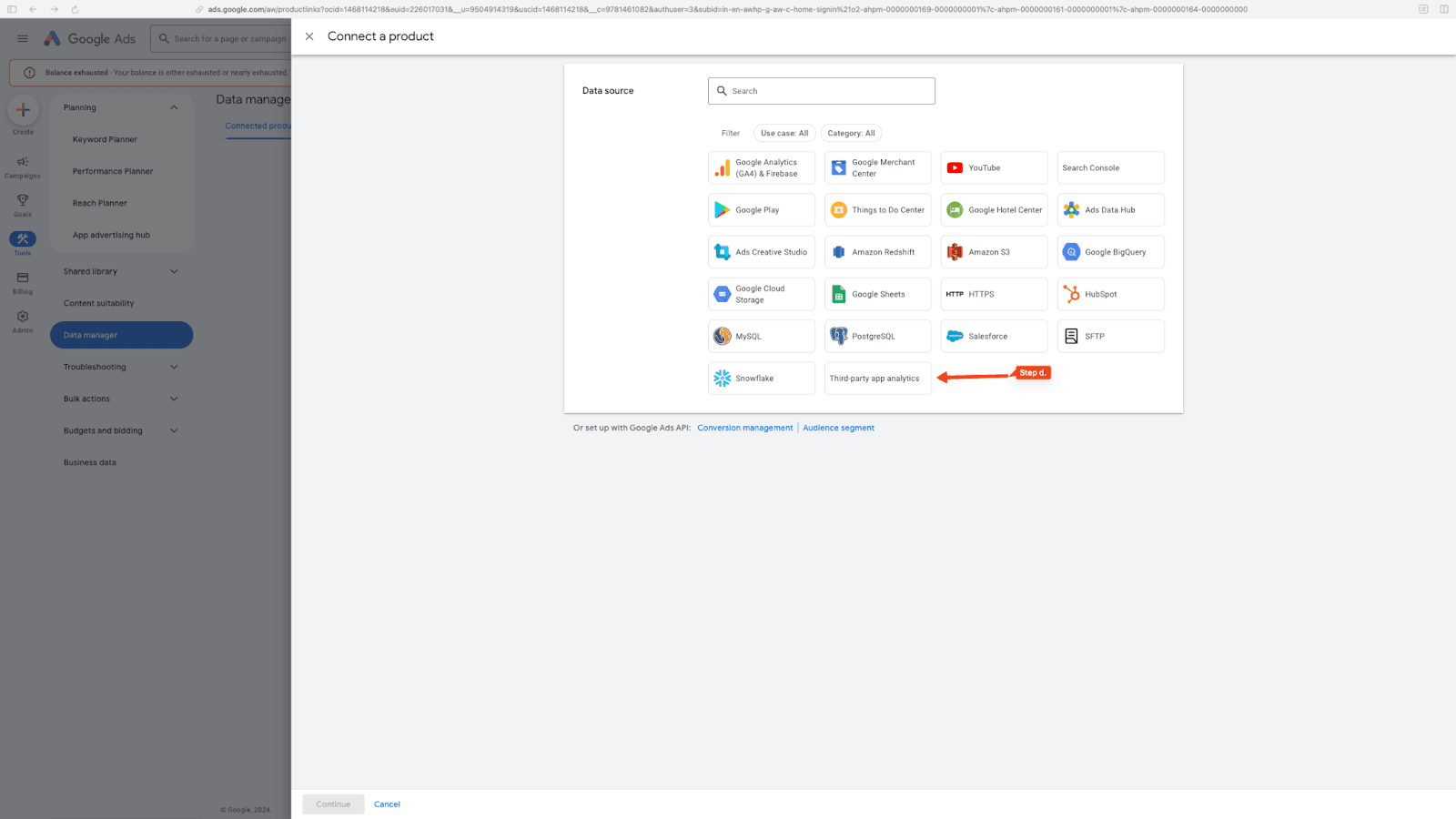Select the SFTP data source
The width and height of the screenshot is (1456, 819).
pyautogui.click(x=1111, y=336)
